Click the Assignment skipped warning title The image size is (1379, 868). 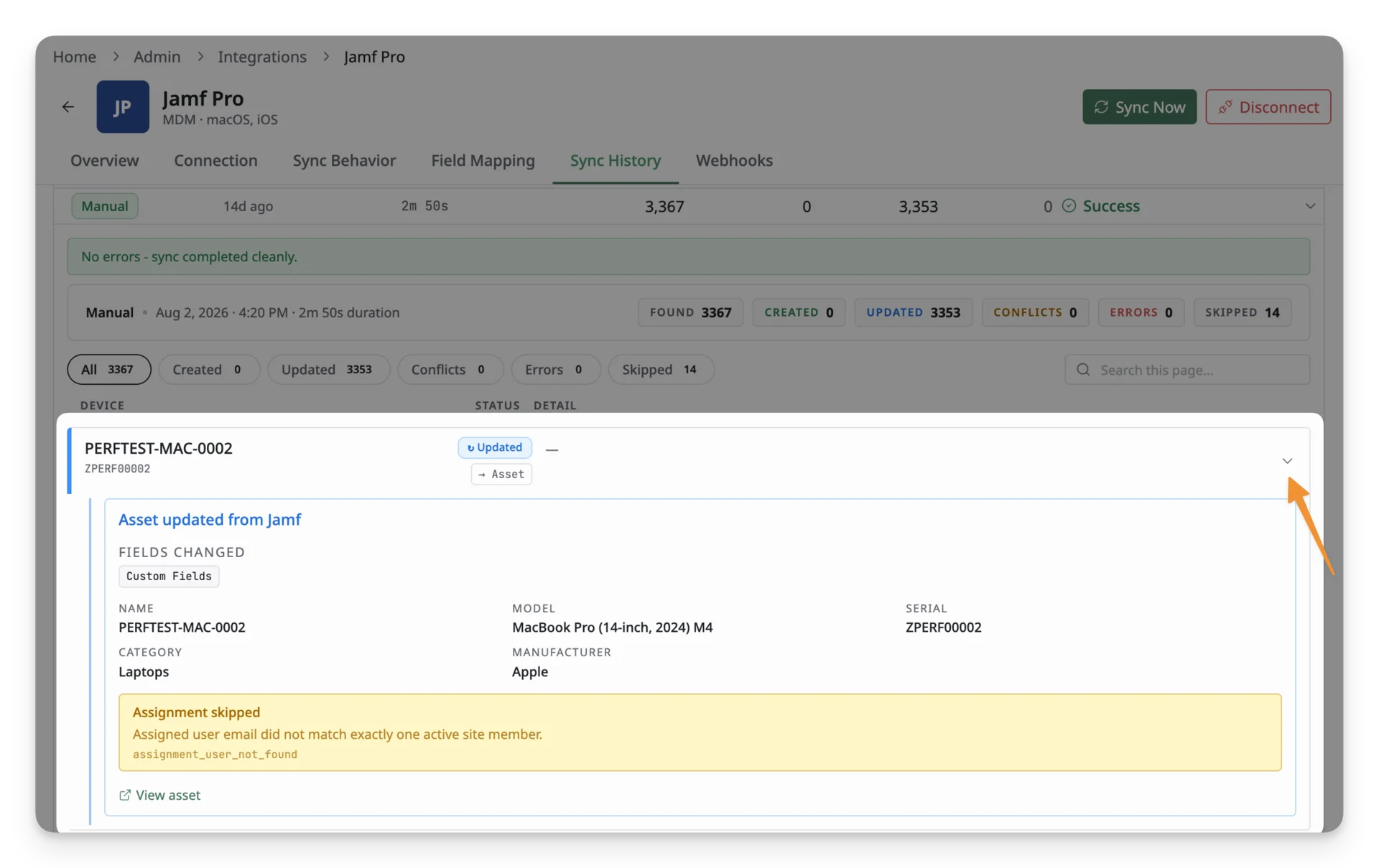tap(196, 712)
